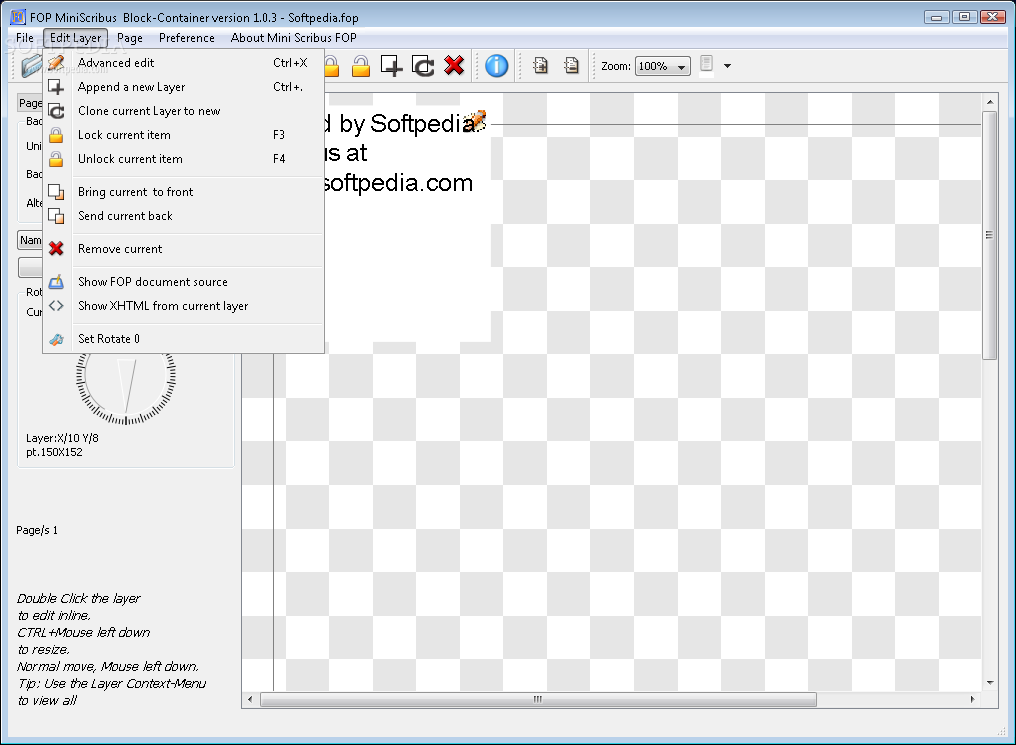Click the 'Page/s 1' label
The image size is (1016, 745).
(37, 530)
